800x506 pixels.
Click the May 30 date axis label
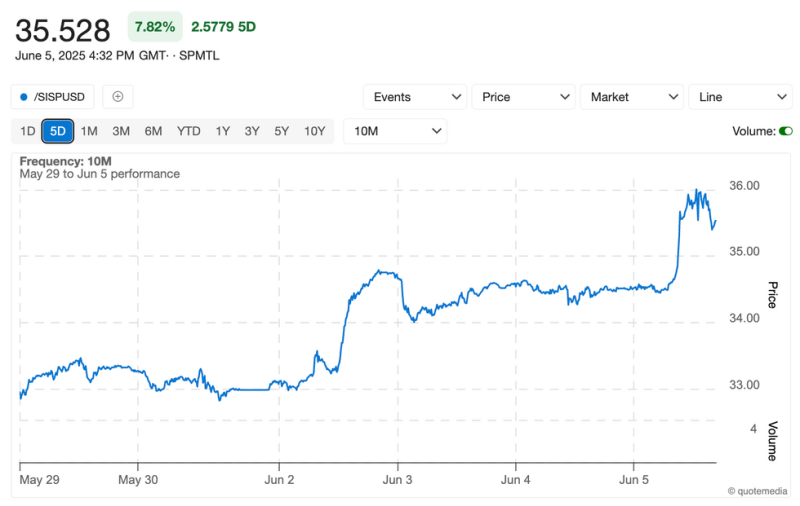(138, 479)
